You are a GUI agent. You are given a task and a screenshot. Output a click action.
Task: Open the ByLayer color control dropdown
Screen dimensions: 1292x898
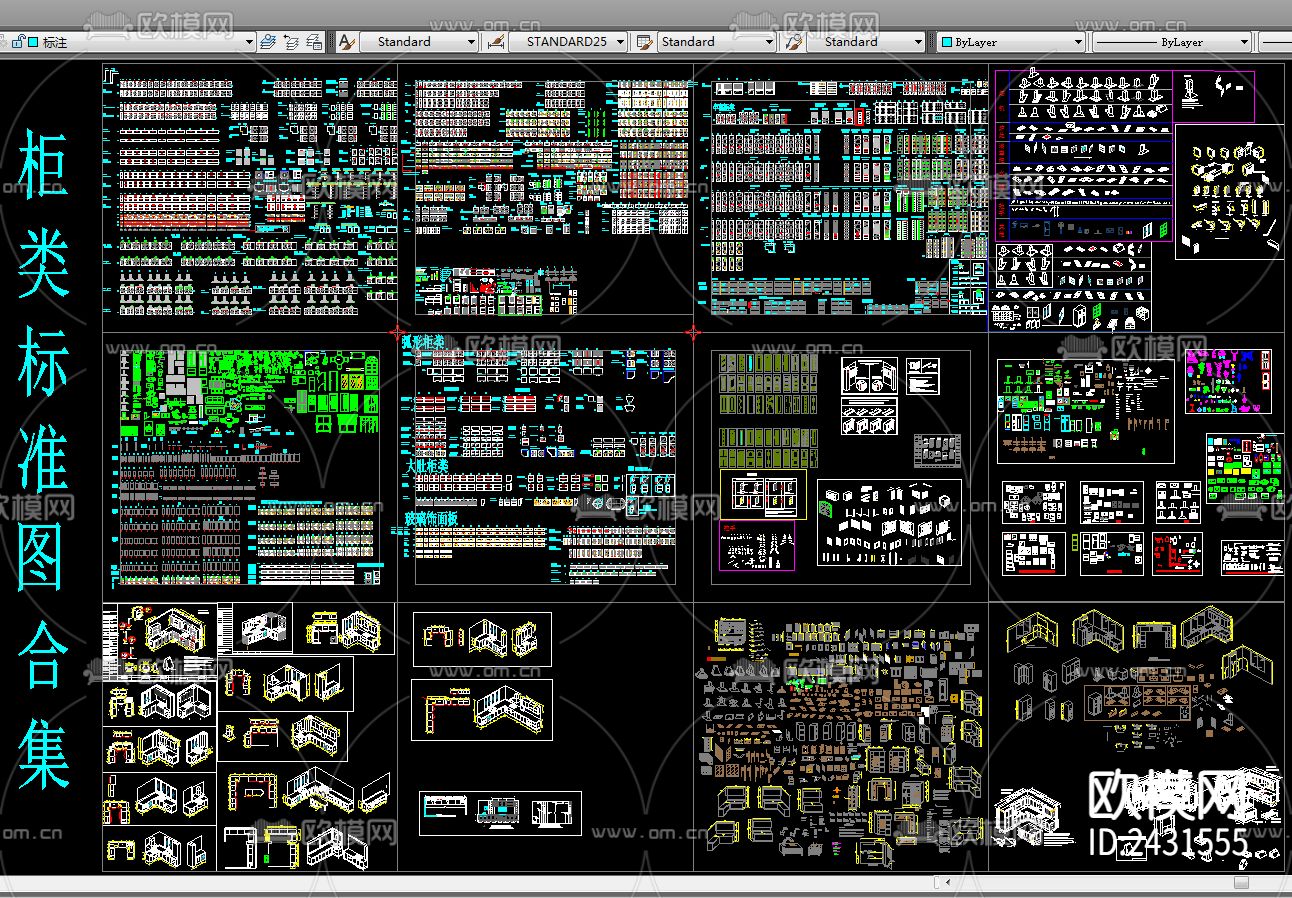(x=1078, y=42)
